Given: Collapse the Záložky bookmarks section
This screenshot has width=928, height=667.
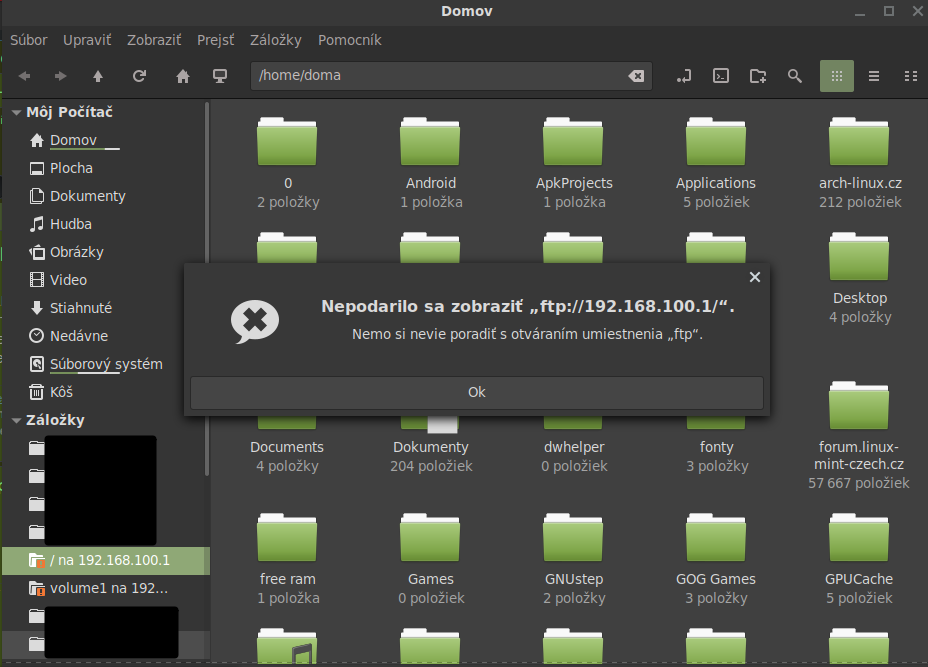Looking at the screenshot, I should click(16, 421).
